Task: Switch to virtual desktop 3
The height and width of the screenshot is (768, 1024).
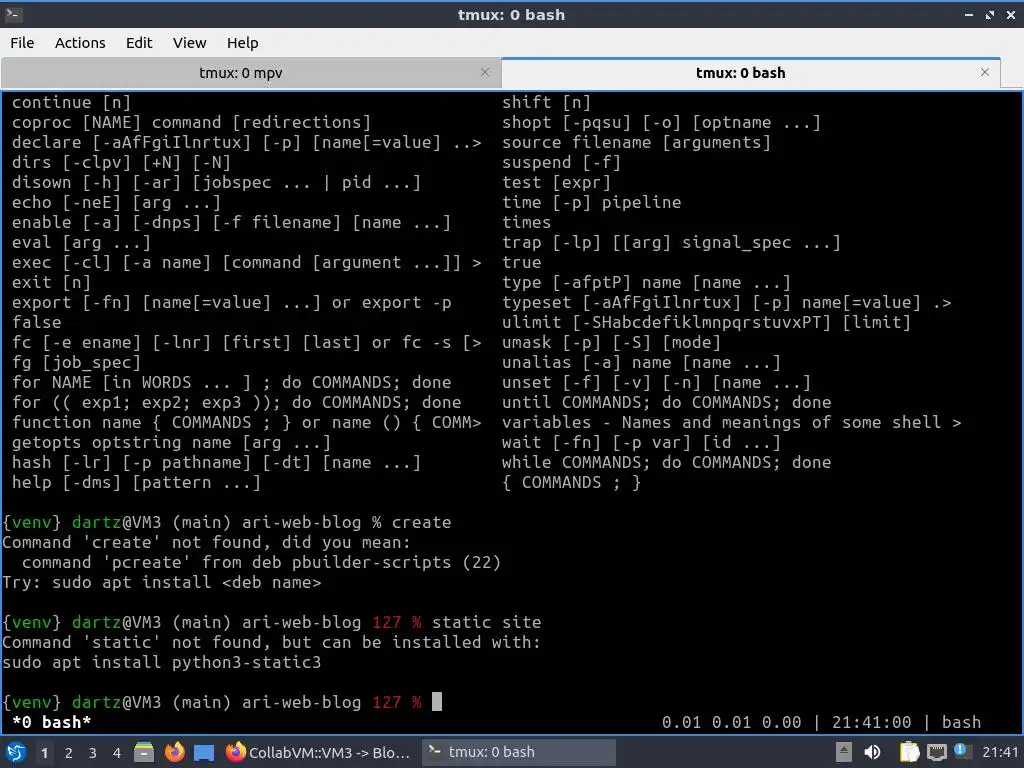Action: 92,753
